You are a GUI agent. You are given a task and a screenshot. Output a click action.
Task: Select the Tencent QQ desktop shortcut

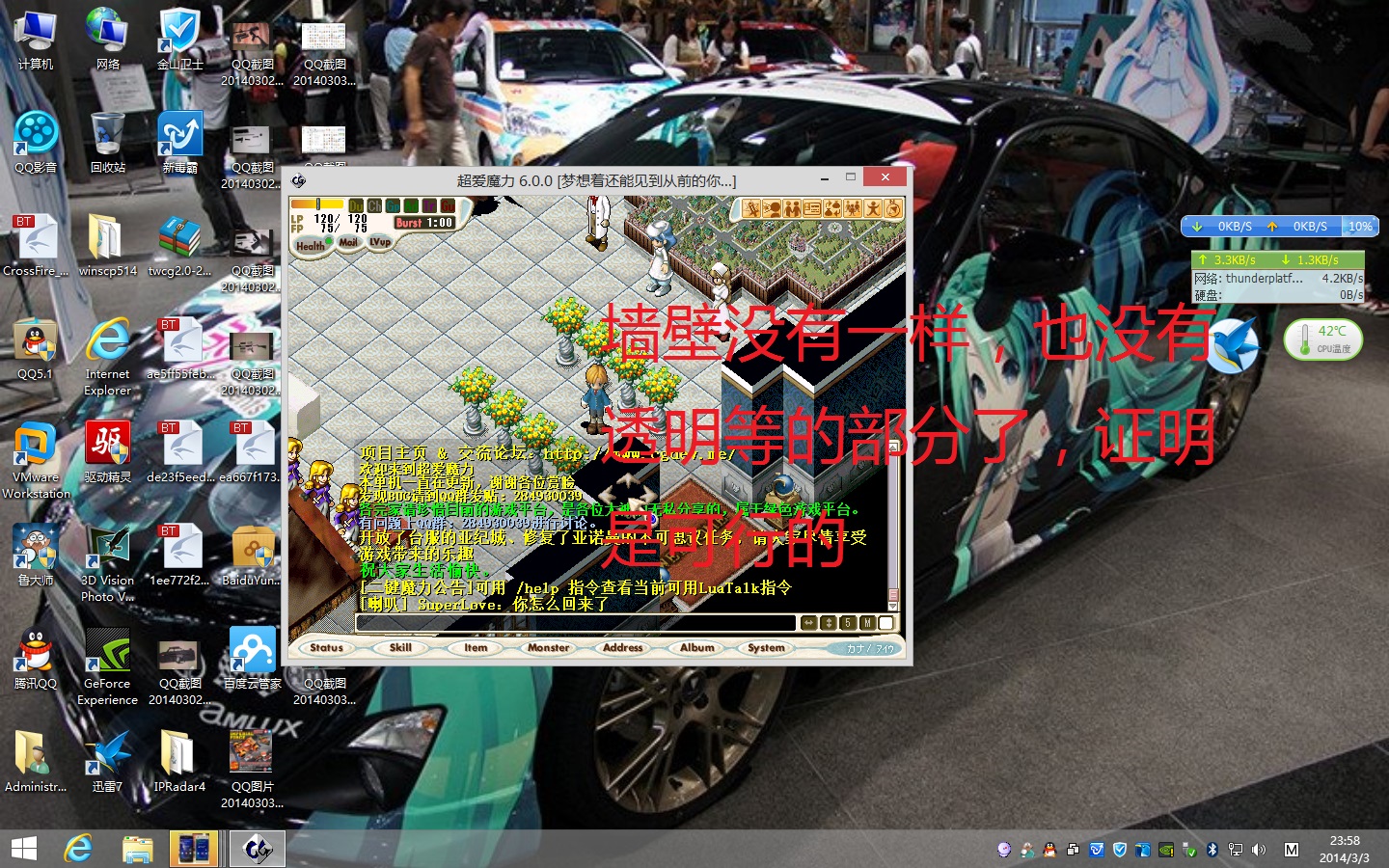[x=36, y=659]
